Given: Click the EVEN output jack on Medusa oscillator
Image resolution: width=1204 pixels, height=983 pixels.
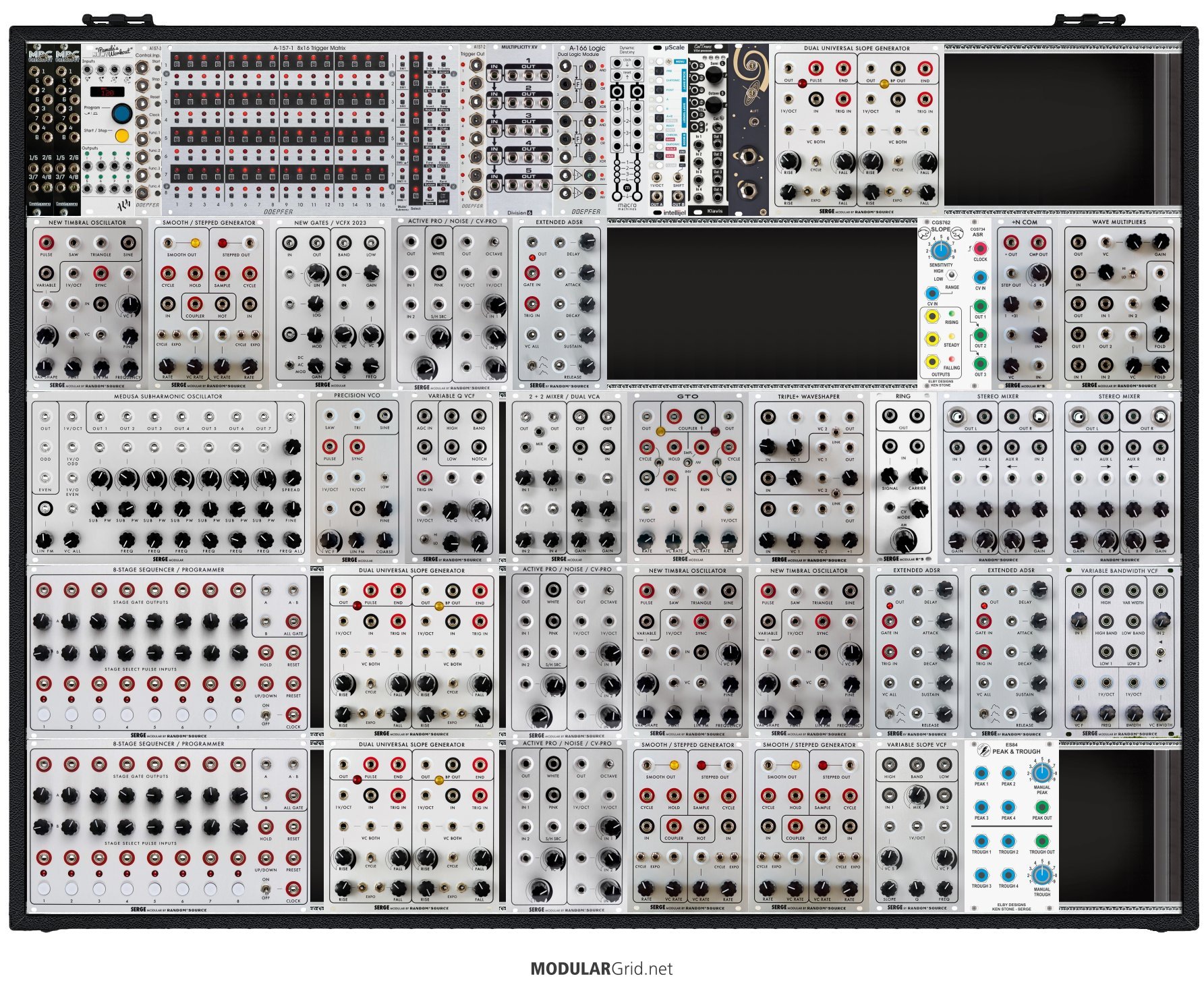Looking at the screenshot, I should pyautogui.click(x=45, y=478).
